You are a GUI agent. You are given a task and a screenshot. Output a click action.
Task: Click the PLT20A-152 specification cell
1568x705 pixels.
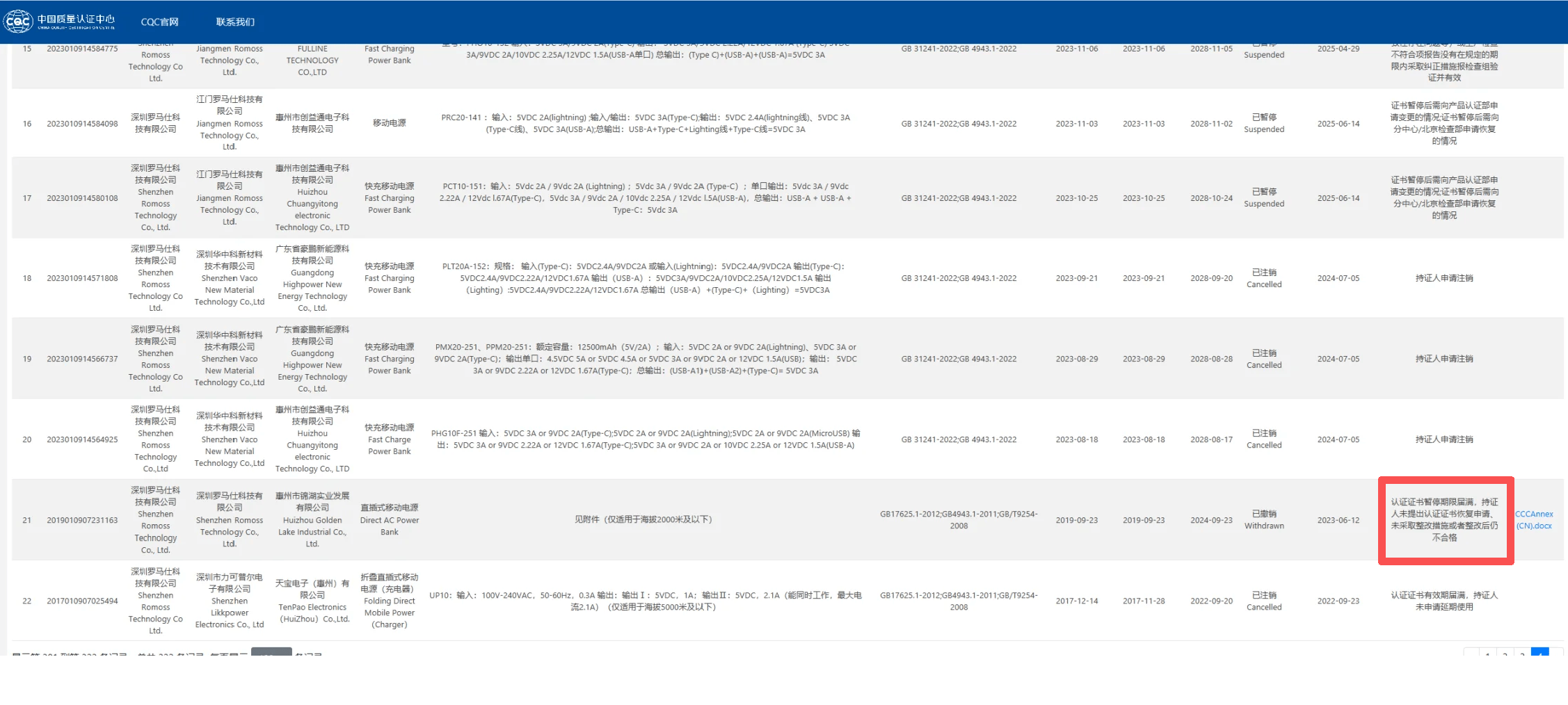(646, 278)
